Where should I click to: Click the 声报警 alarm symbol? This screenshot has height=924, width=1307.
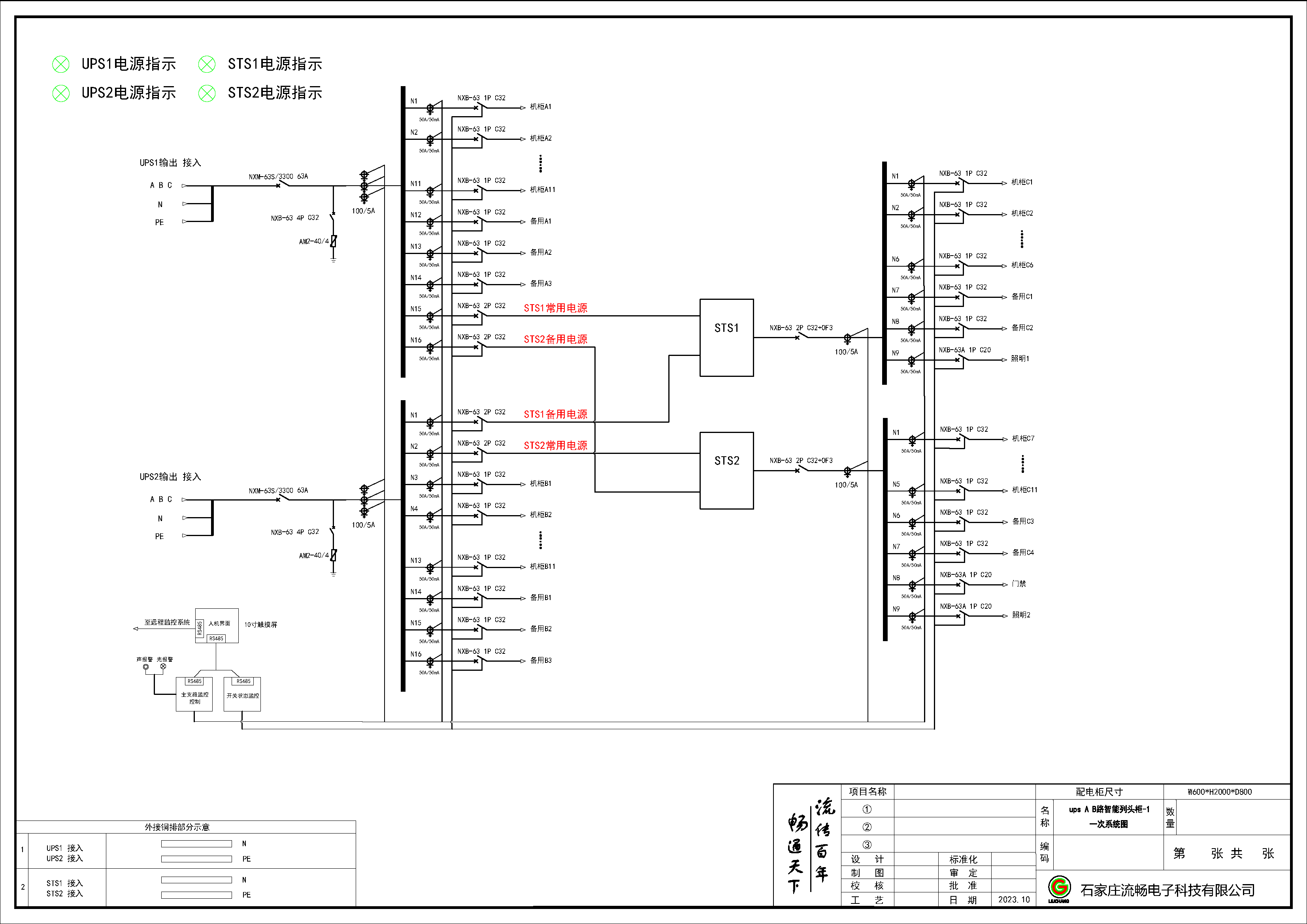[x=146, y=667]
